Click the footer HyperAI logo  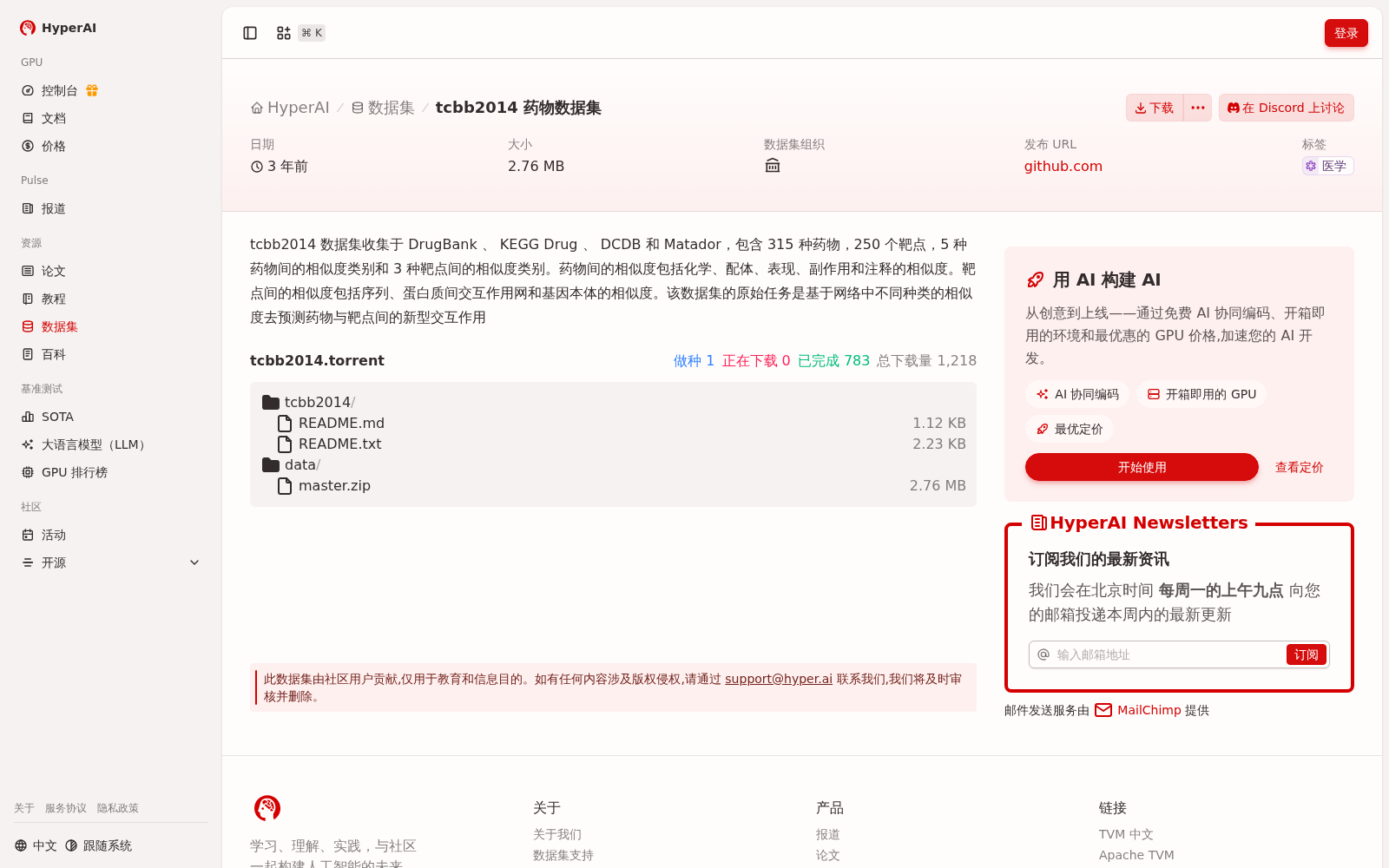point(267,808)
